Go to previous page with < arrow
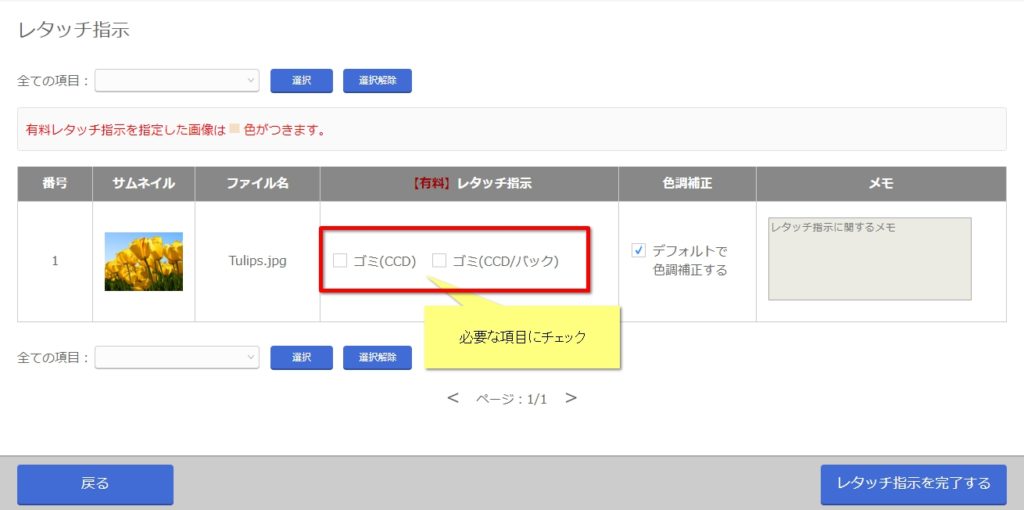This screenshot has width=1024, height=510. pyautogui.click(x=453, y=398)
